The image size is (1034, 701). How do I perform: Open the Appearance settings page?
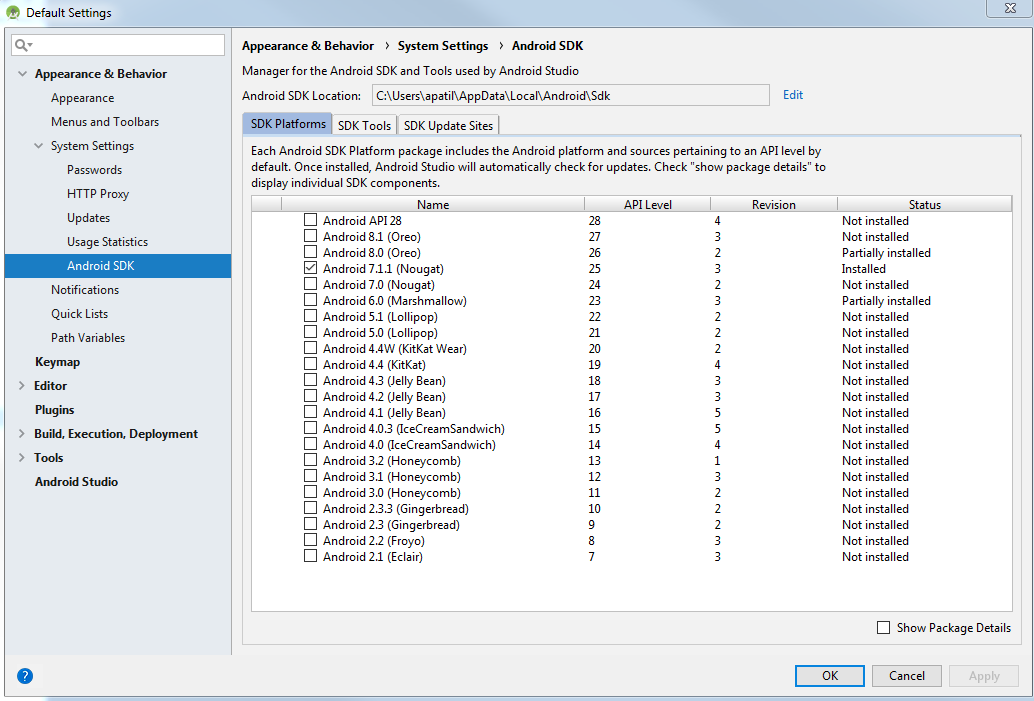coord(82,98)
